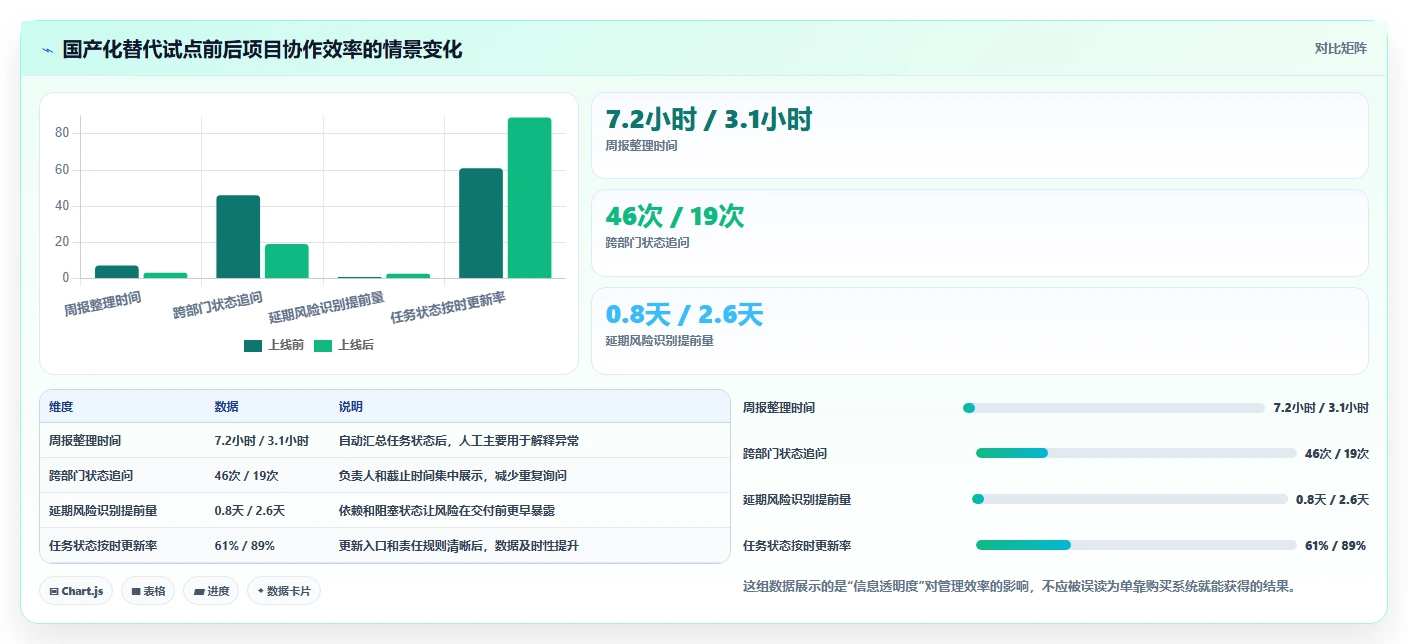Click the Chart.js tag chip
The height and width of the screenshot is (644, 1408).
[x=76, y=591]
